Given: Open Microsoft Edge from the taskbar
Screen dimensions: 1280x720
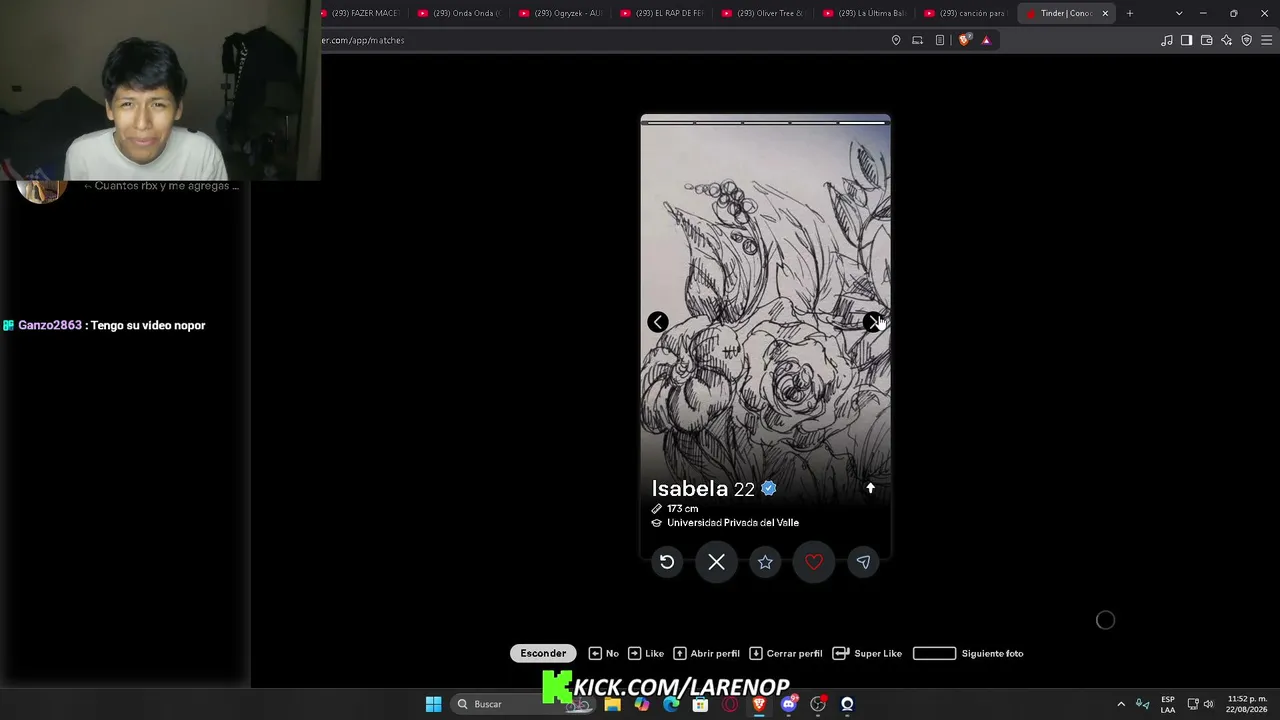Looking at the screenshot, I should 671,704.
